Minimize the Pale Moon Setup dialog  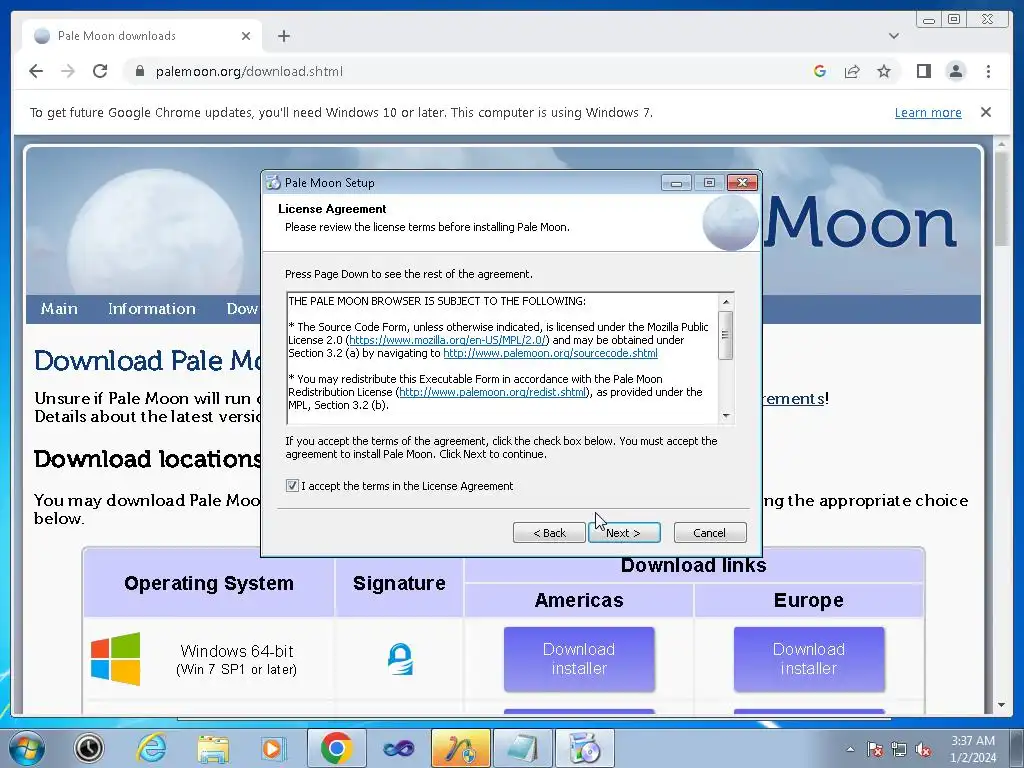coord(676,183)
